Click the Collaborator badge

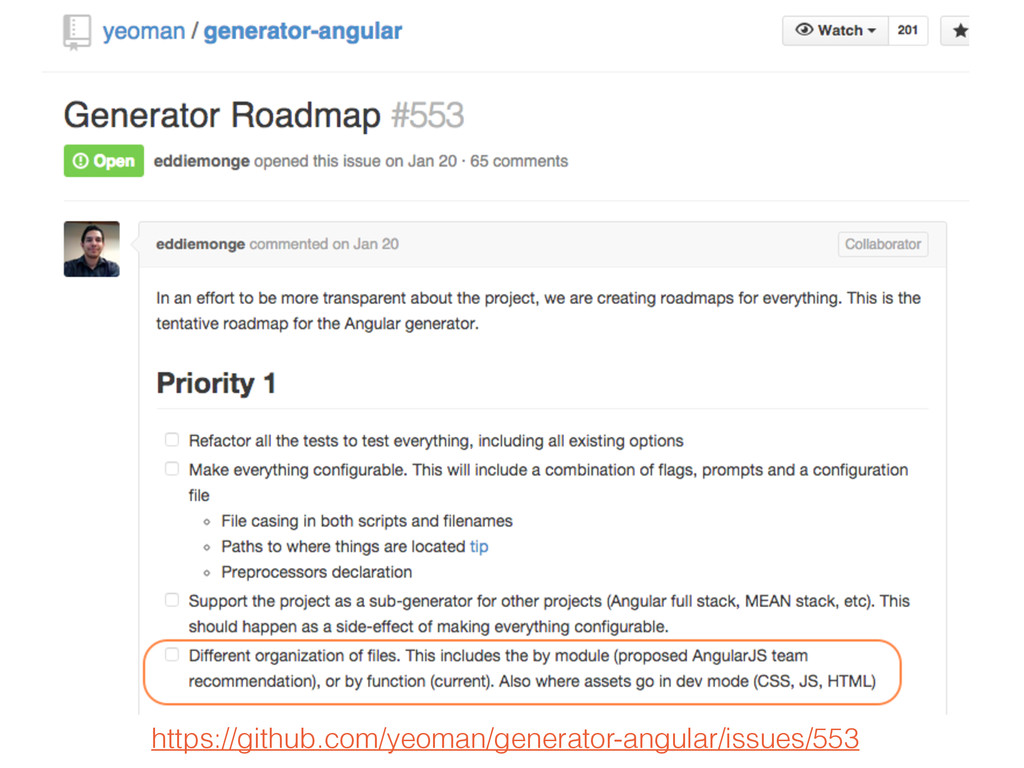883,244
